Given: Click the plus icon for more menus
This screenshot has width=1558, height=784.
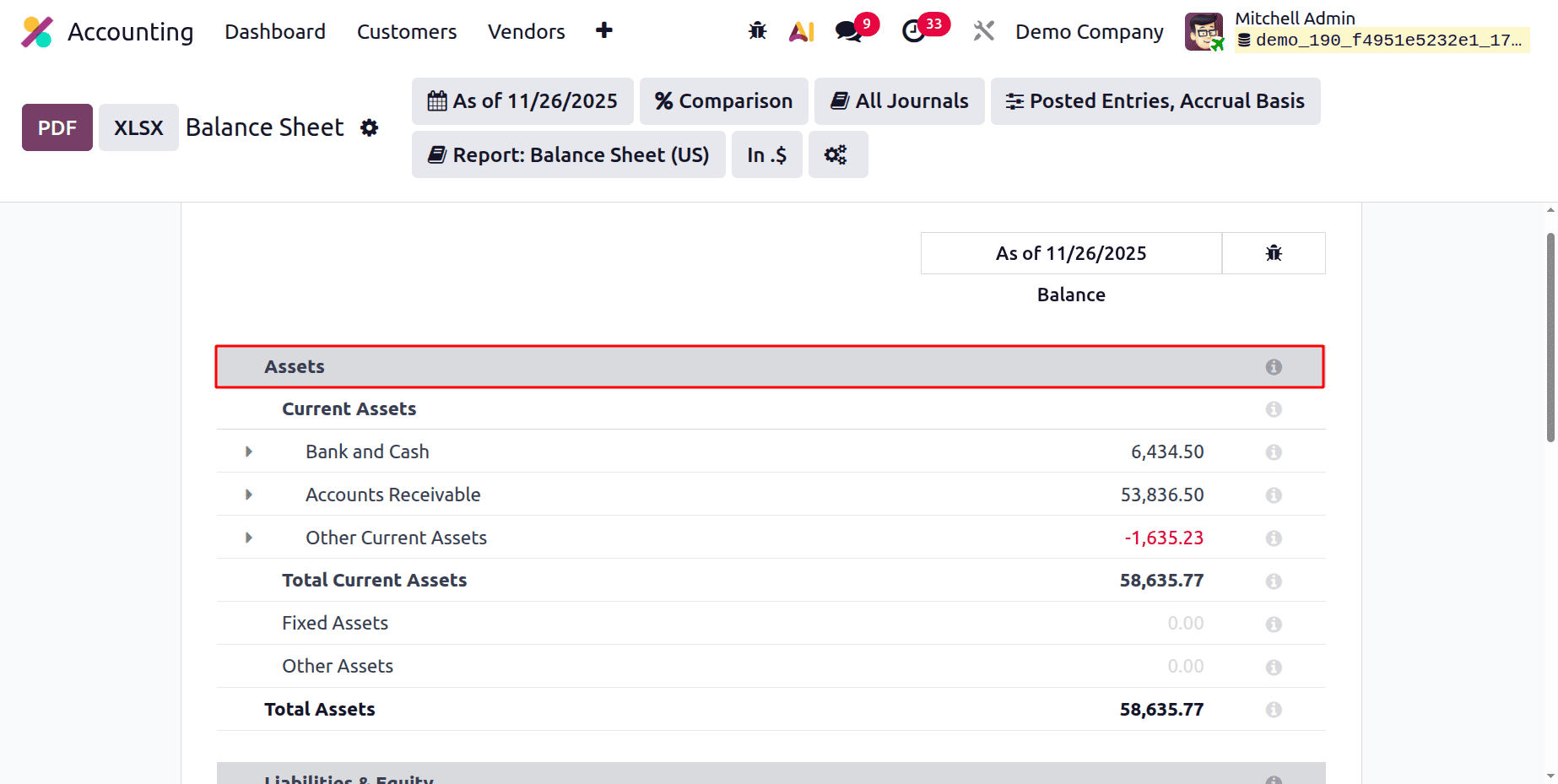Looking at the screenshot, I should (604, 30).
